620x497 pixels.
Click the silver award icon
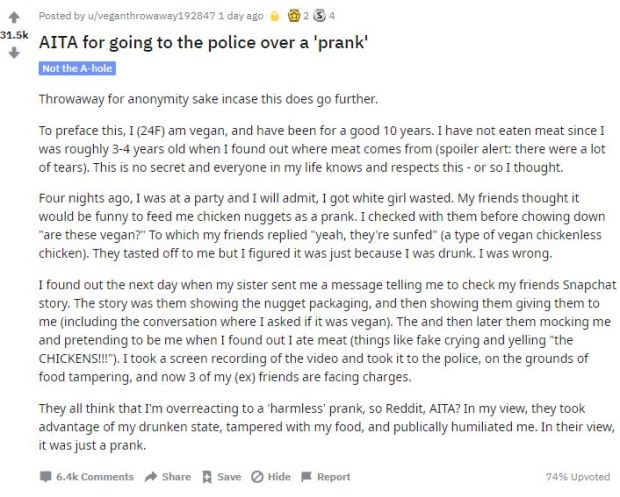pos(319,16)
